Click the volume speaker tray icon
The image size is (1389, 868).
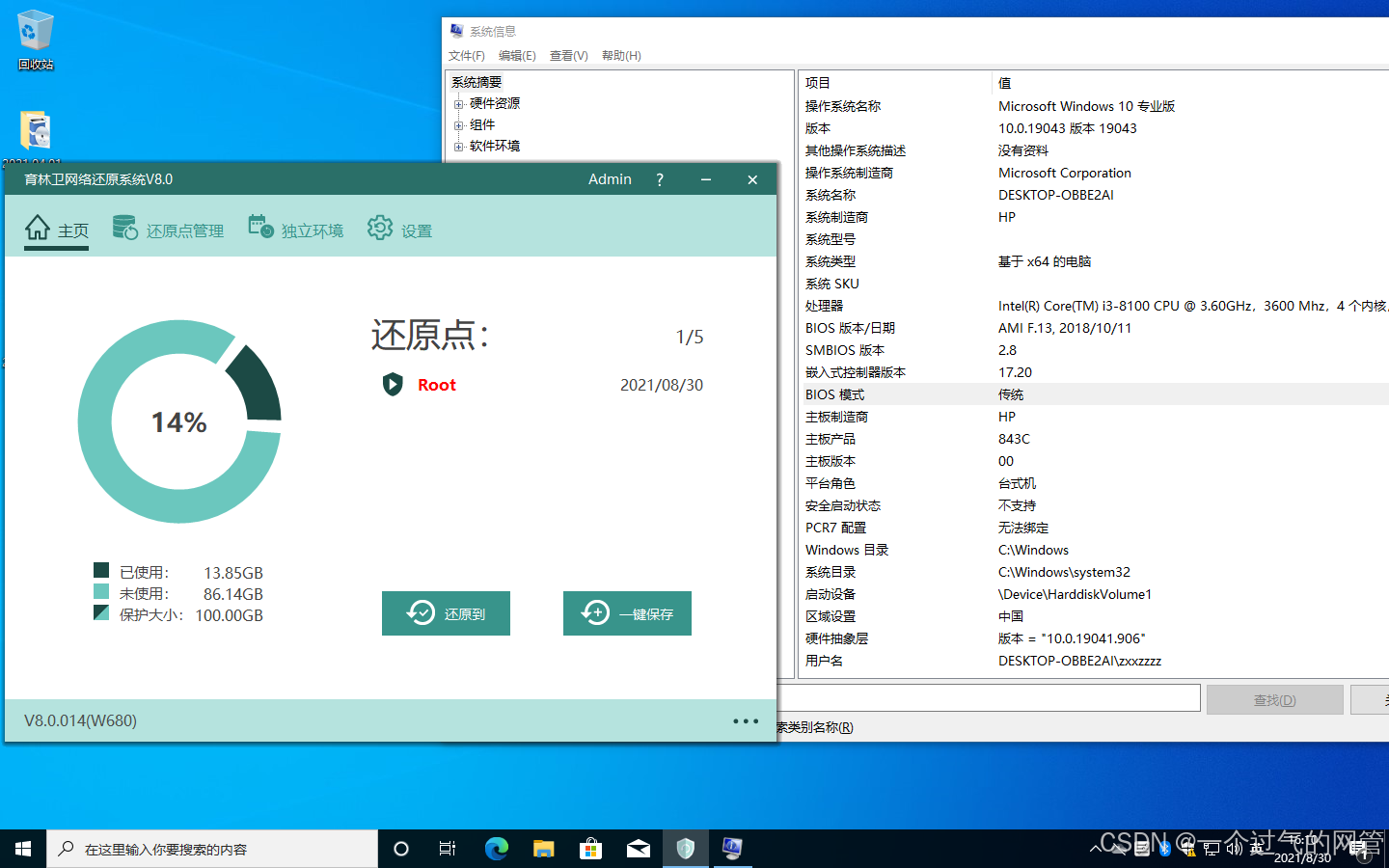[x=1235, y=849]
